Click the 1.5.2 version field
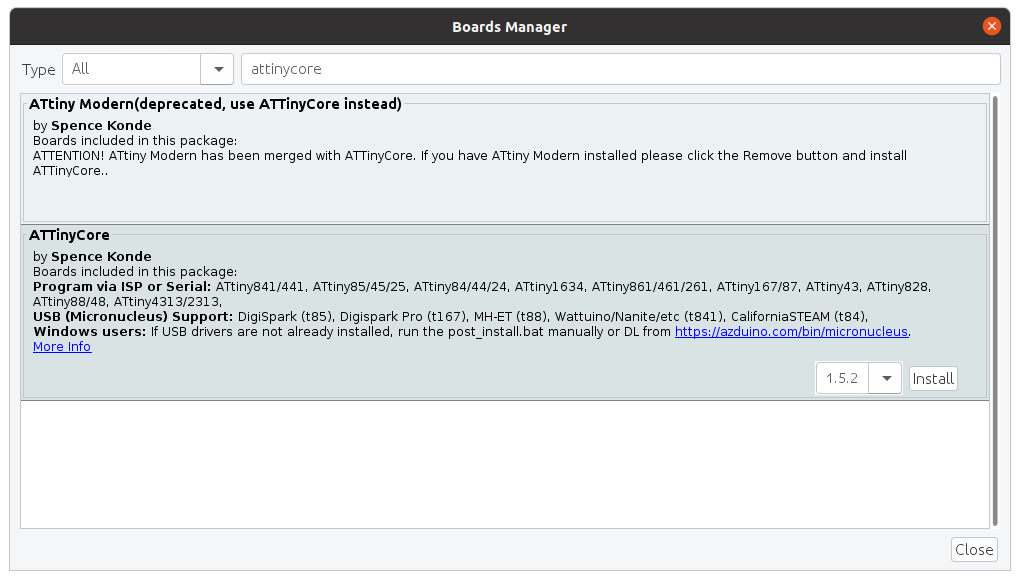 (842, 378)
